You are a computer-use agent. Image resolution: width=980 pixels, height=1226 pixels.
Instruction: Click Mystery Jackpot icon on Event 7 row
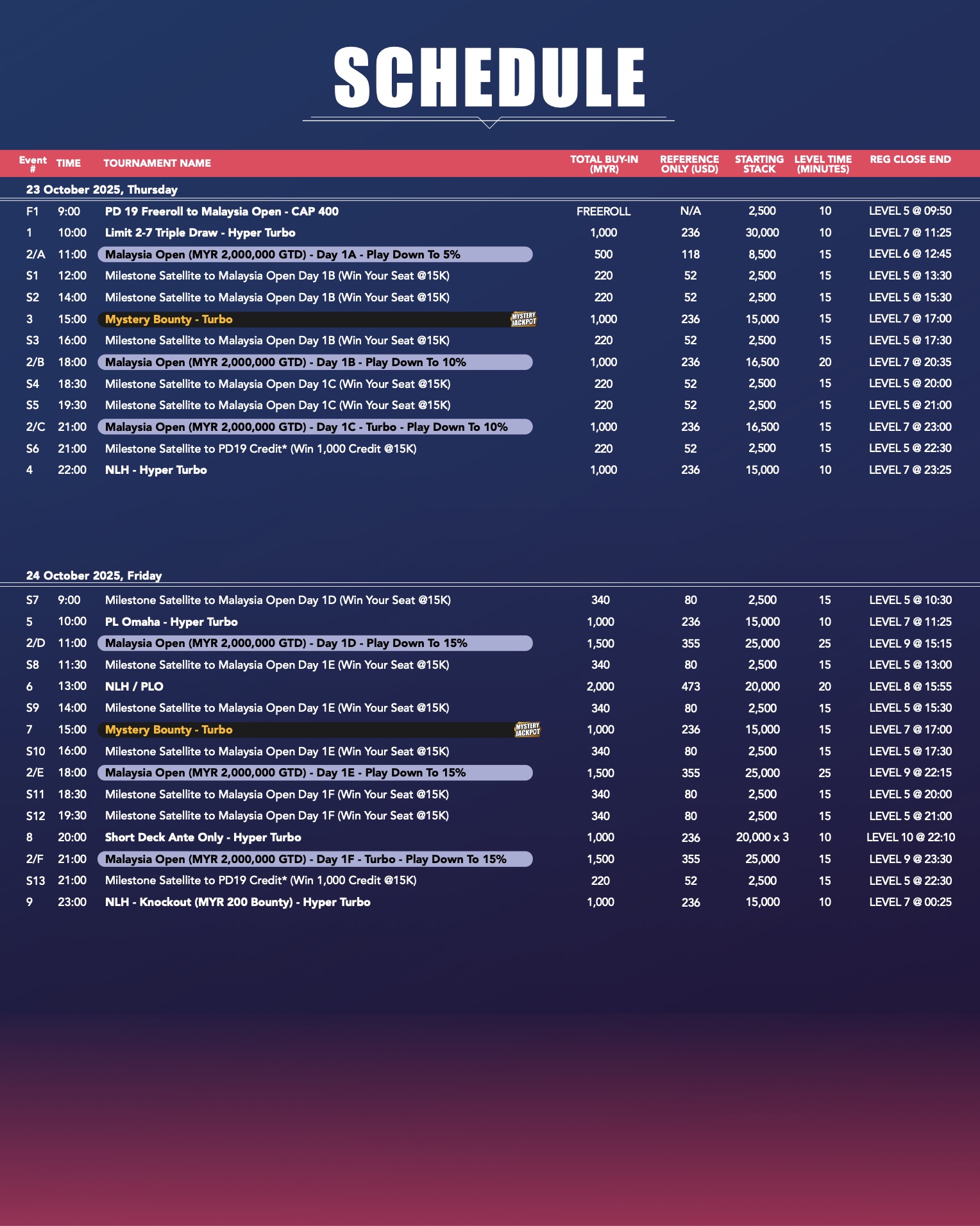tap(527, 729)
